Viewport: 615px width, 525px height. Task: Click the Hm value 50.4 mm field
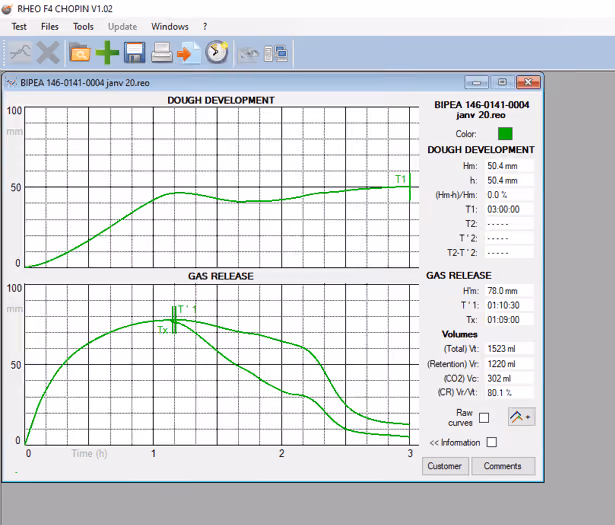(x=509, y=166)
